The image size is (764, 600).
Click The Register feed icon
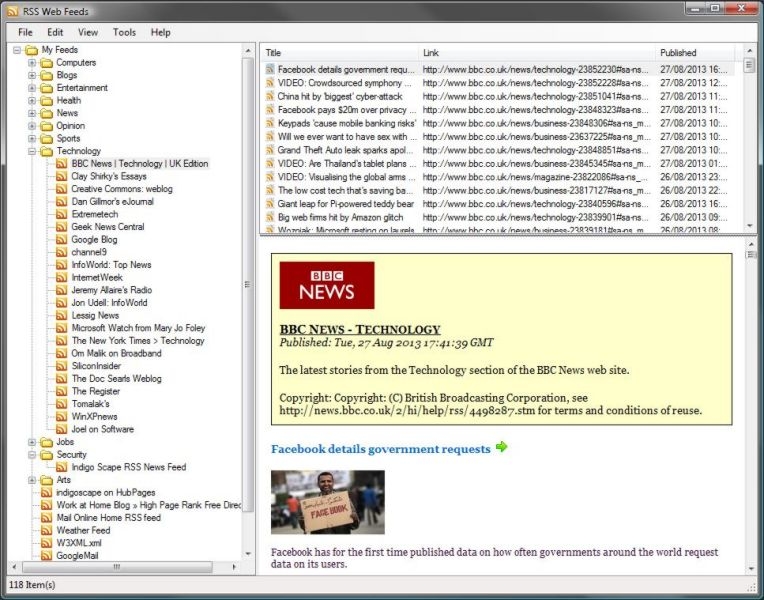pyautogui.click(x=61, y=391)
